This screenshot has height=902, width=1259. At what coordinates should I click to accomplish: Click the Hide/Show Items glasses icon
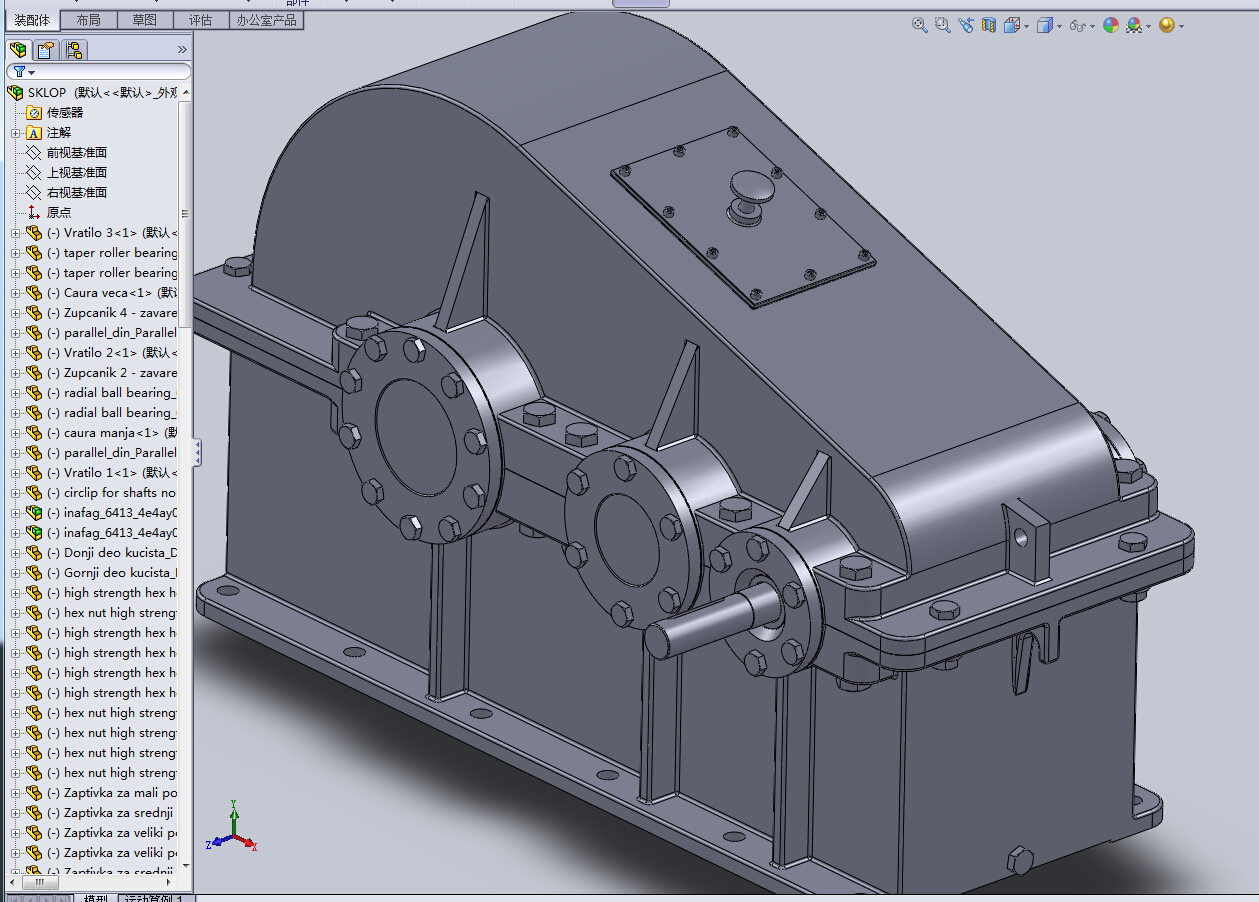click(1077, 26)
